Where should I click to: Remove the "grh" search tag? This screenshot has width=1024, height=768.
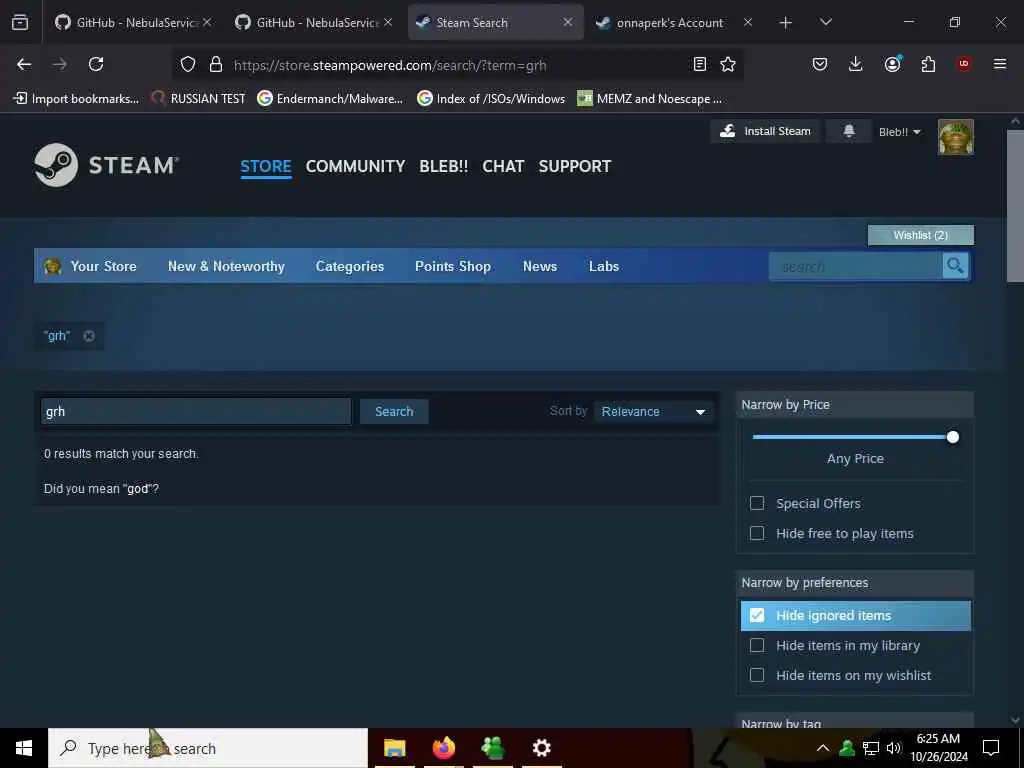click(89, 336)
